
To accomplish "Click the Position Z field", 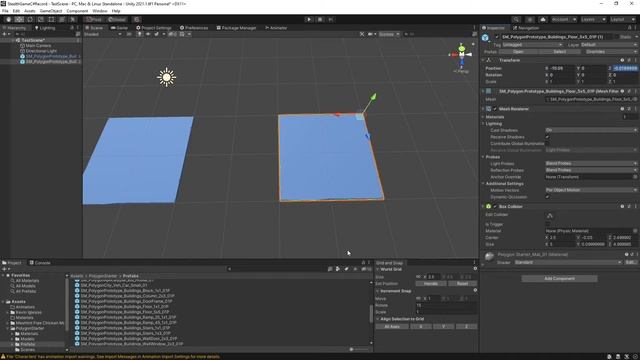I will point(625,68).
